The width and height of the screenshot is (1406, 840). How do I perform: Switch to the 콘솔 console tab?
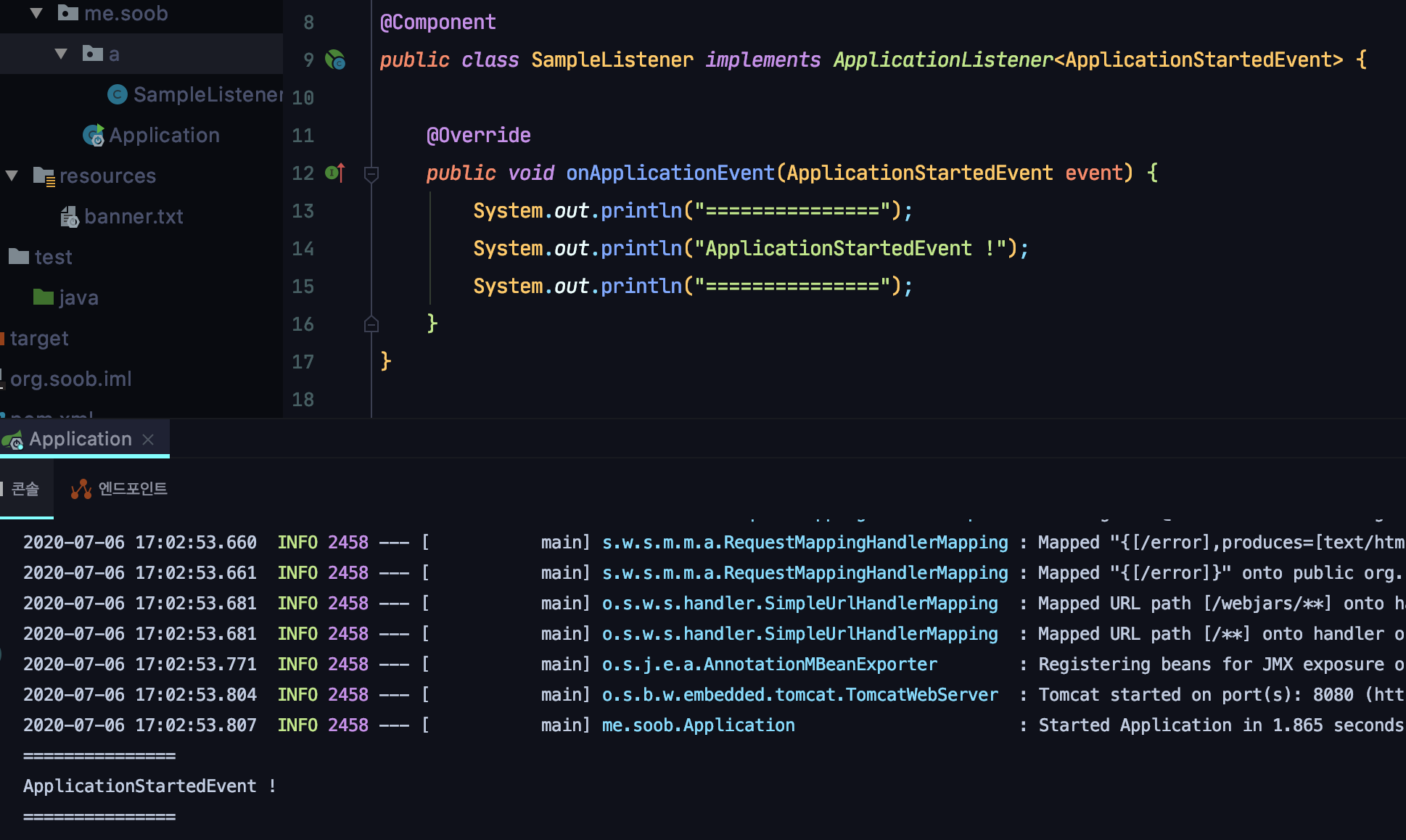coord(25,489)
